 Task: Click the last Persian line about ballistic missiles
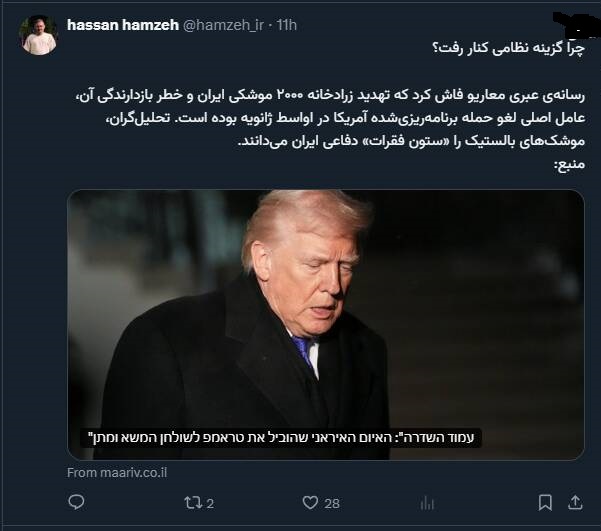[x=411, y=141]
